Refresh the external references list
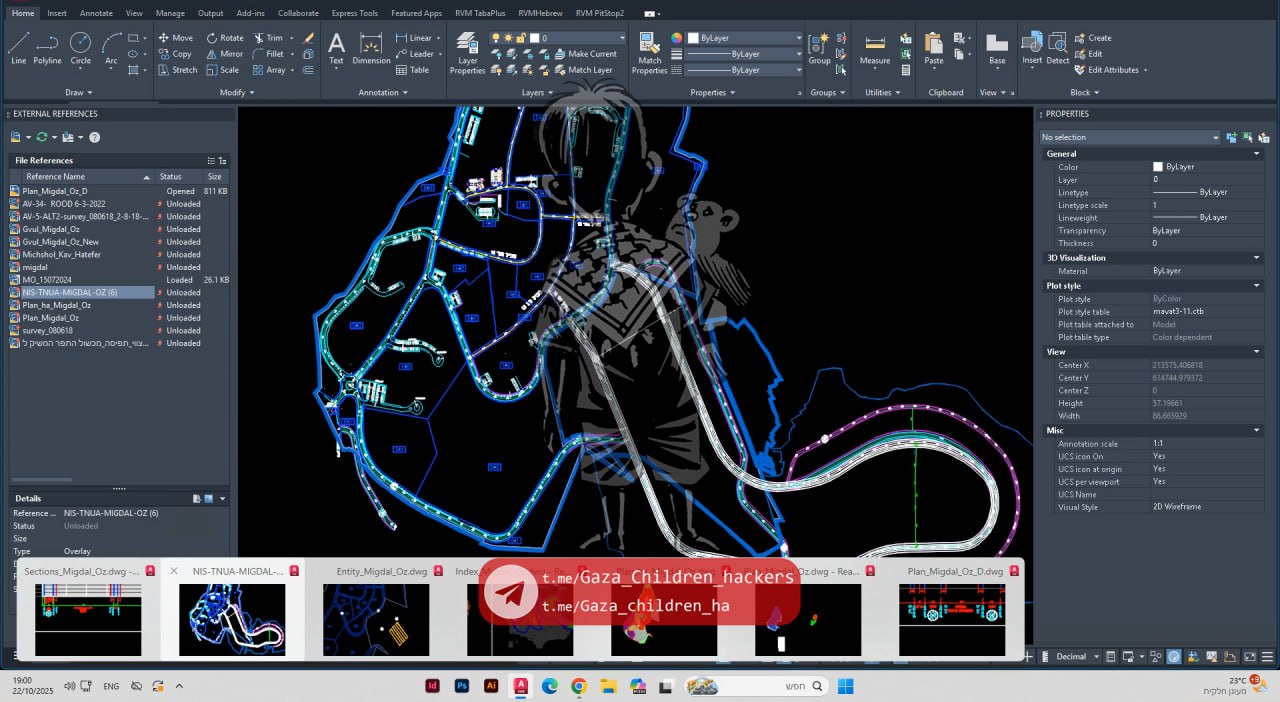 tap(42, 137)
